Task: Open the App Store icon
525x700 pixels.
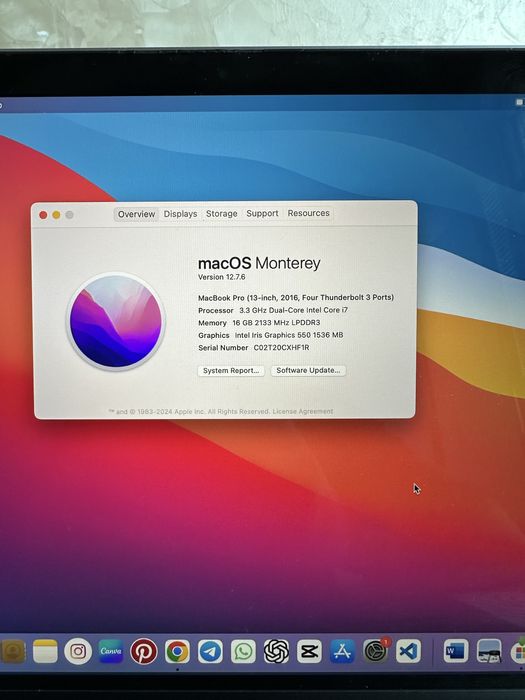Action: pos(342,651)
